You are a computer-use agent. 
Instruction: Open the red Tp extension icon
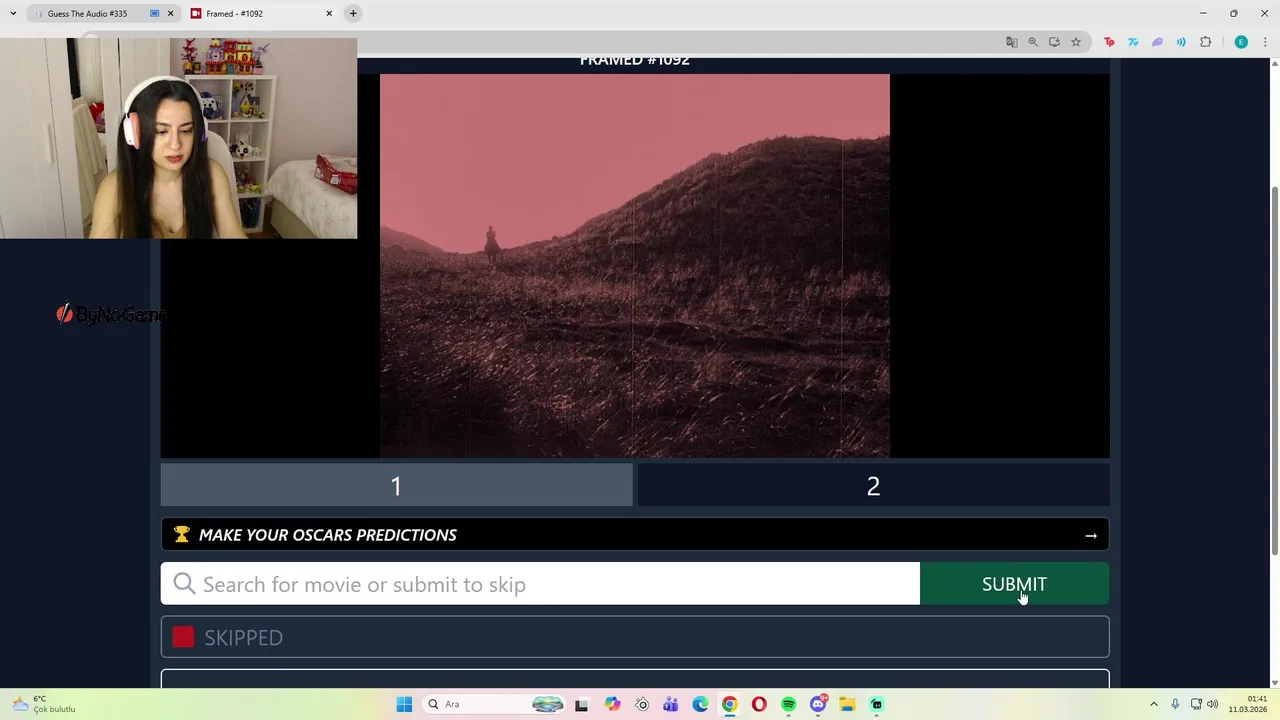1109,42
